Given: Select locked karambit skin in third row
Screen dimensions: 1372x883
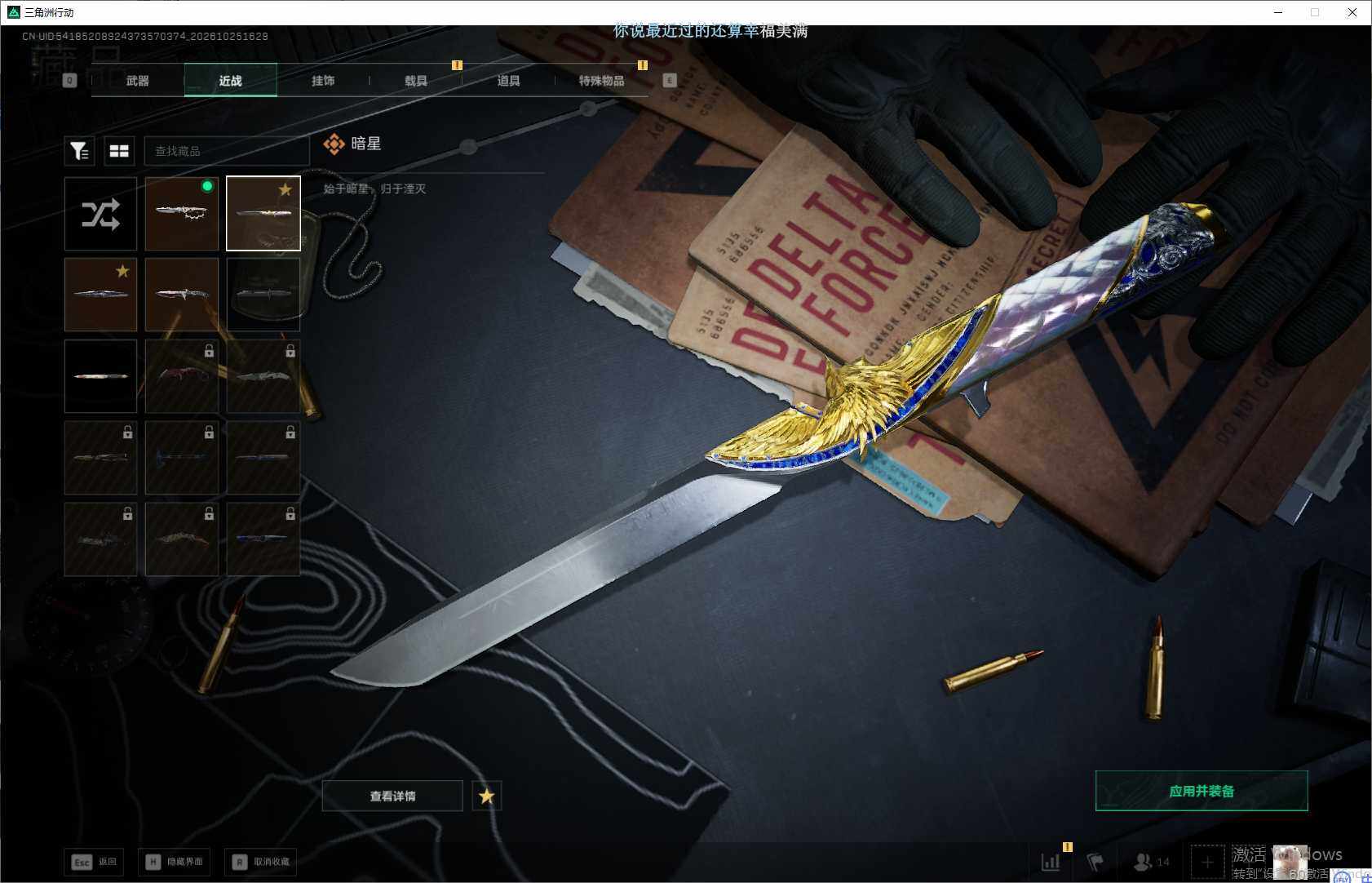Looking at the screenshot, I should [x=182, y=376].
